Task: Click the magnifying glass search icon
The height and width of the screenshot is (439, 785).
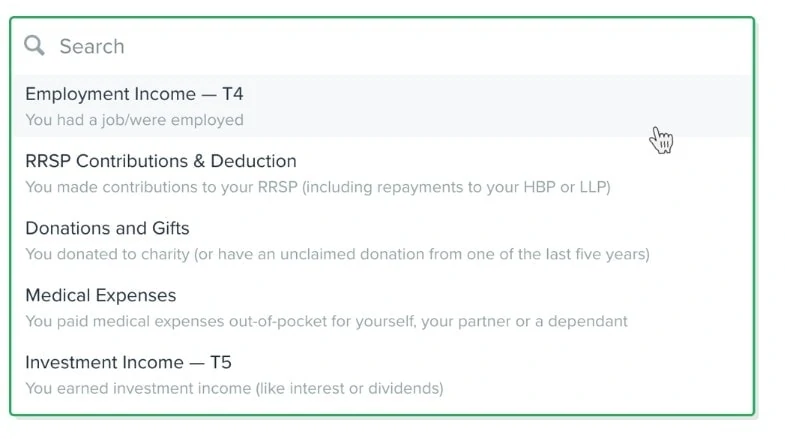Action: pyautogui.click(x=35, y=46)
